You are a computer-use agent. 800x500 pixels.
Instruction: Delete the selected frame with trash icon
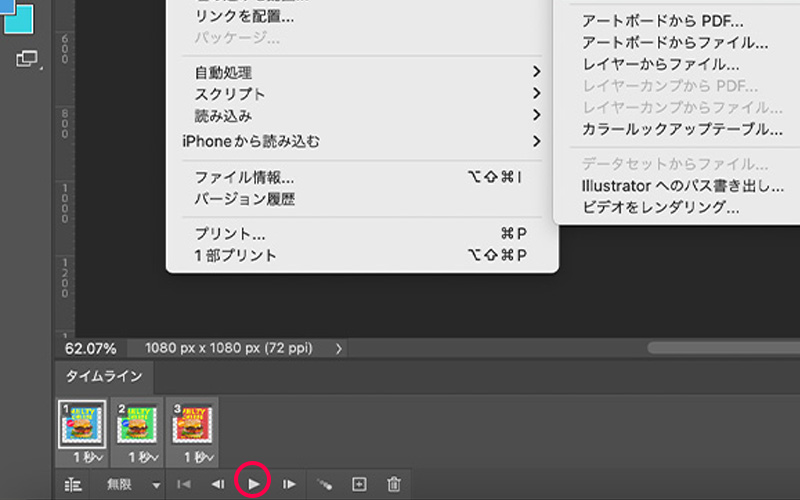pos(394,484)
